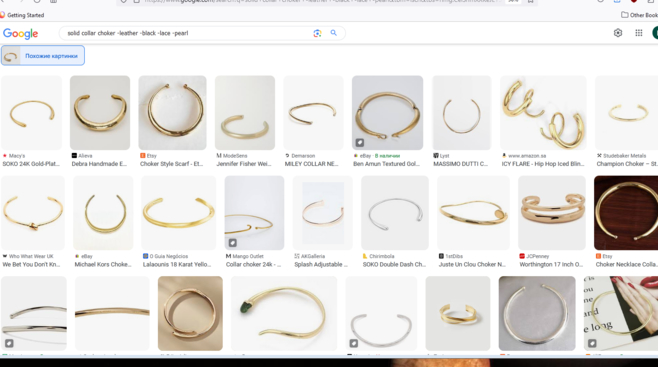Screen dimensions: 658x367
Task: Click the Google logo
Action: 21,34
